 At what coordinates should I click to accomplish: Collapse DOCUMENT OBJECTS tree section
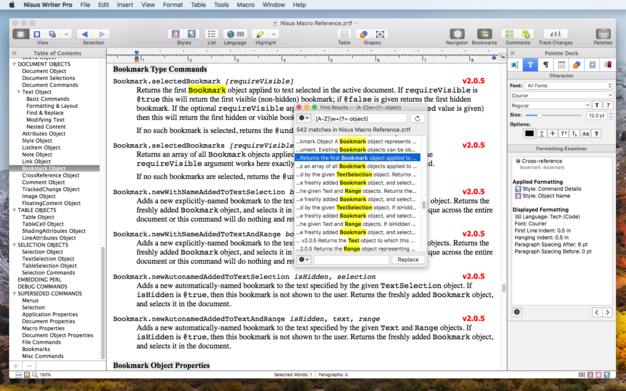tap(14, 64)
